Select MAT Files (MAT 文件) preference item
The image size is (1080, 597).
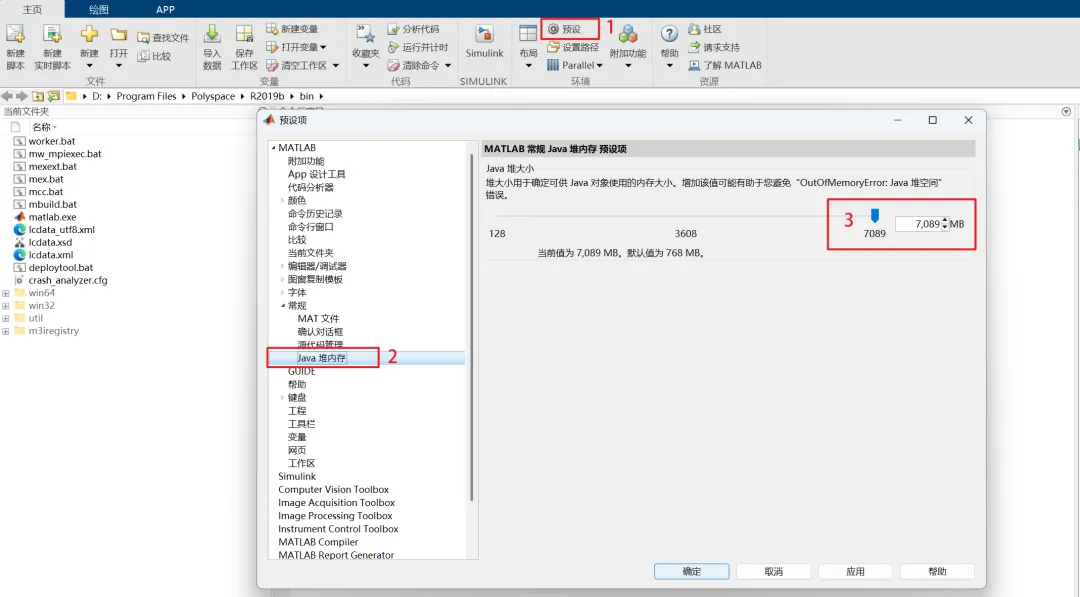click(318, 319)
